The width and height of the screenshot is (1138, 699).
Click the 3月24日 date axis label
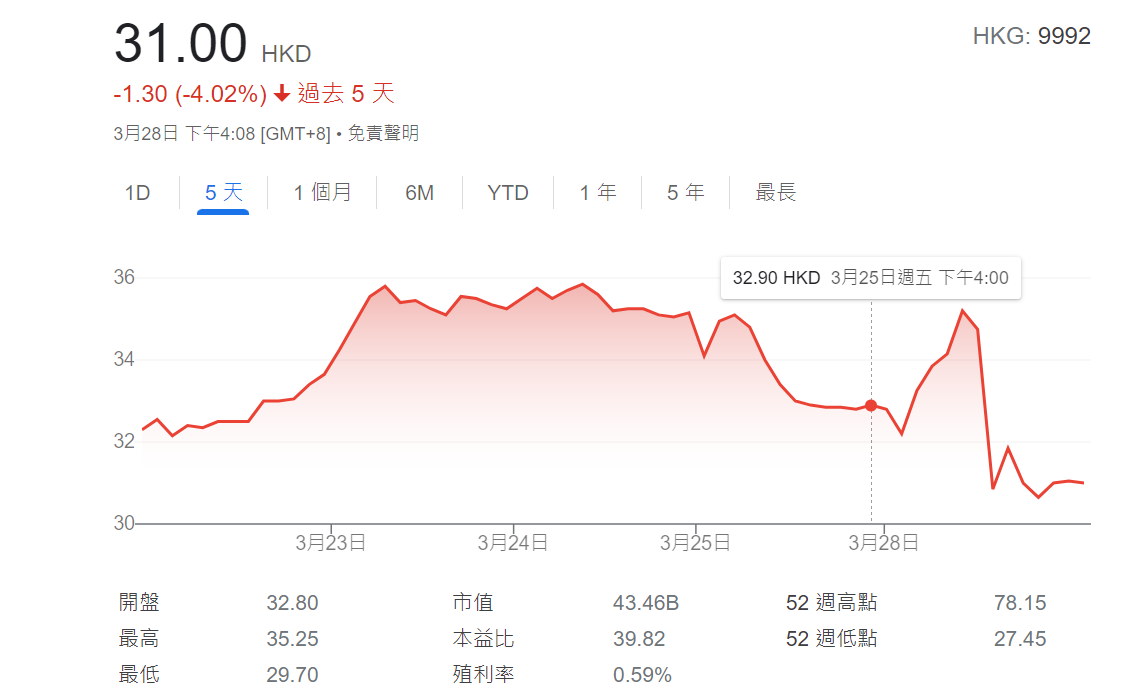(x=512, y=543)
